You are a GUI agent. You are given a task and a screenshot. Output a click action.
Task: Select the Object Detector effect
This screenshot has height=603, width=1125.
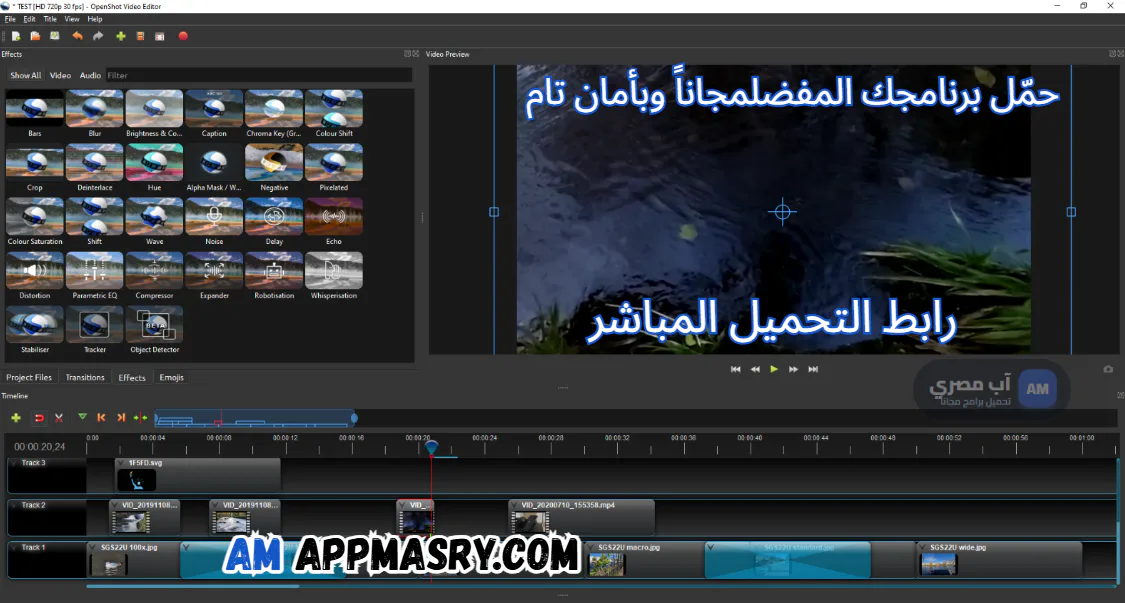pos(154,330)
